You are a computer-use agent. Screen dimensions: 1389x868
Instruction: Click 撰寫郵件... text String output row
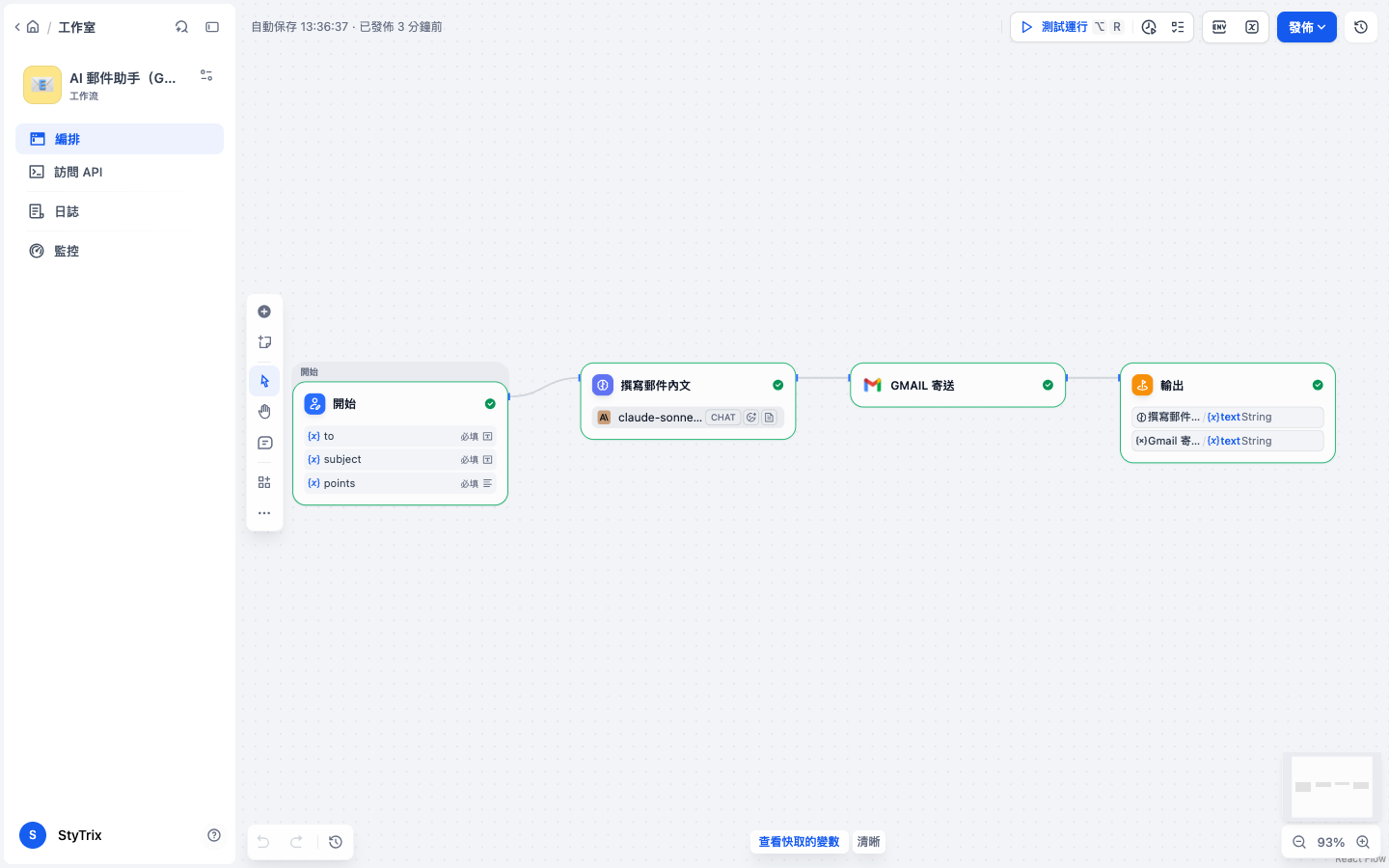[x=1228, y=417]
